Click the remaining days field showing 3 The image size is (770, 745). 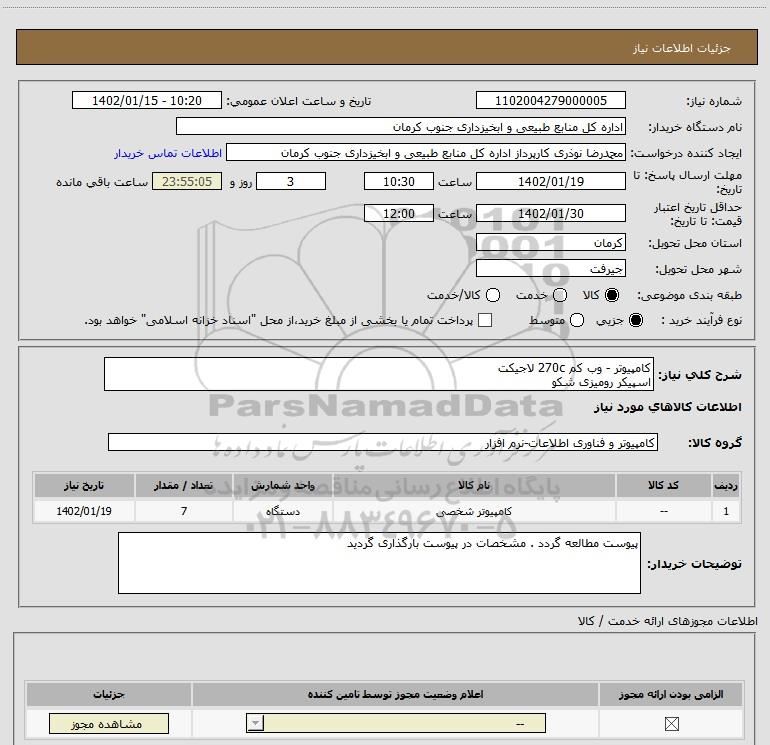click(291, 181)
